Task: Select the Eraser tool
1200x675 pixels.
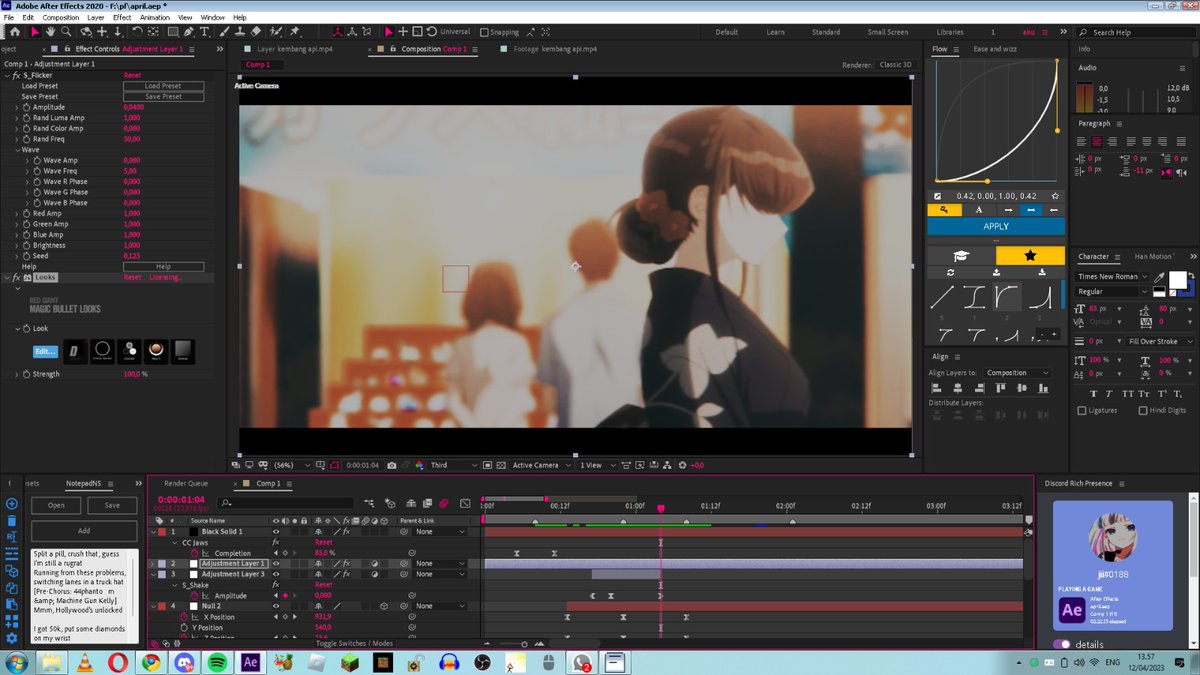Action: pos(256,32)
